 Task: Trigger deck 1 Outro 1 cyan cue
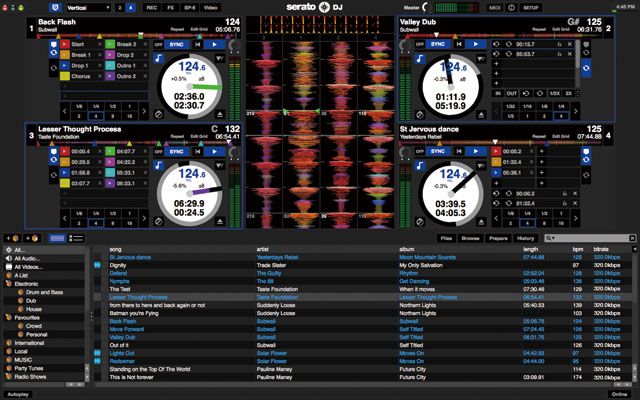(x=110, y=65)
